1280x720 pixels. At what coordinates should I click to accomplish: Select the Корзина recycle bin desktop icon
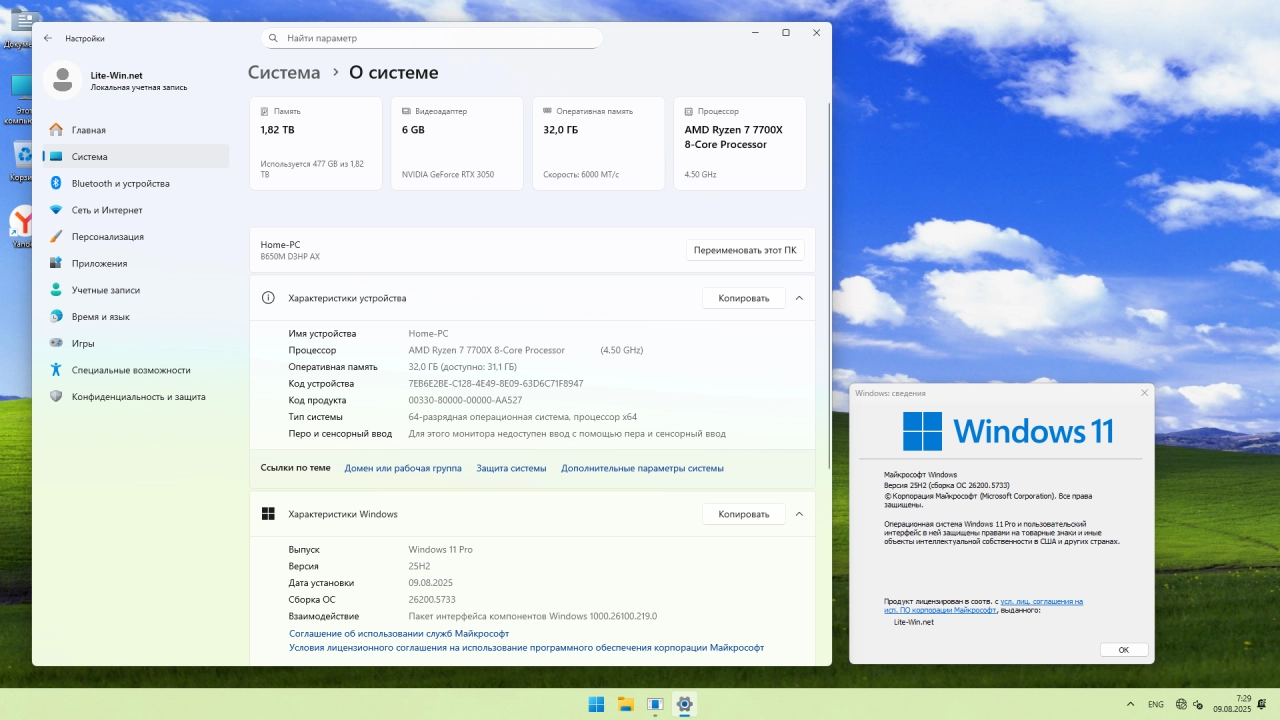[x=20, y=162]
